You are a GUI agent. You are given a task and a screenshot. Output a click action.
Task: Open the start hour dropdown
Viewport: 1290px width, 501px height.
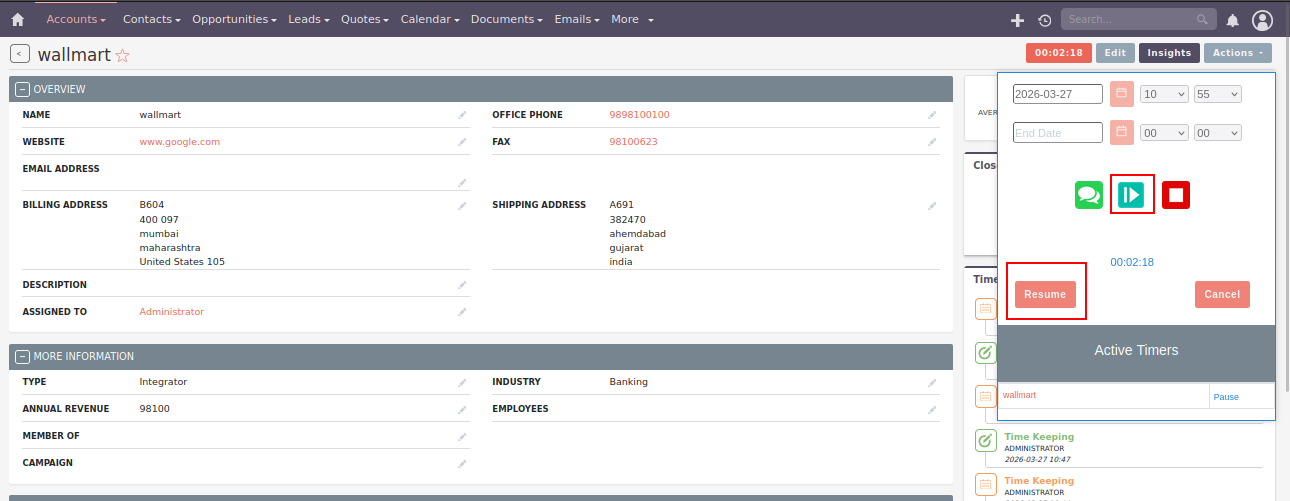coord(1163,94)
